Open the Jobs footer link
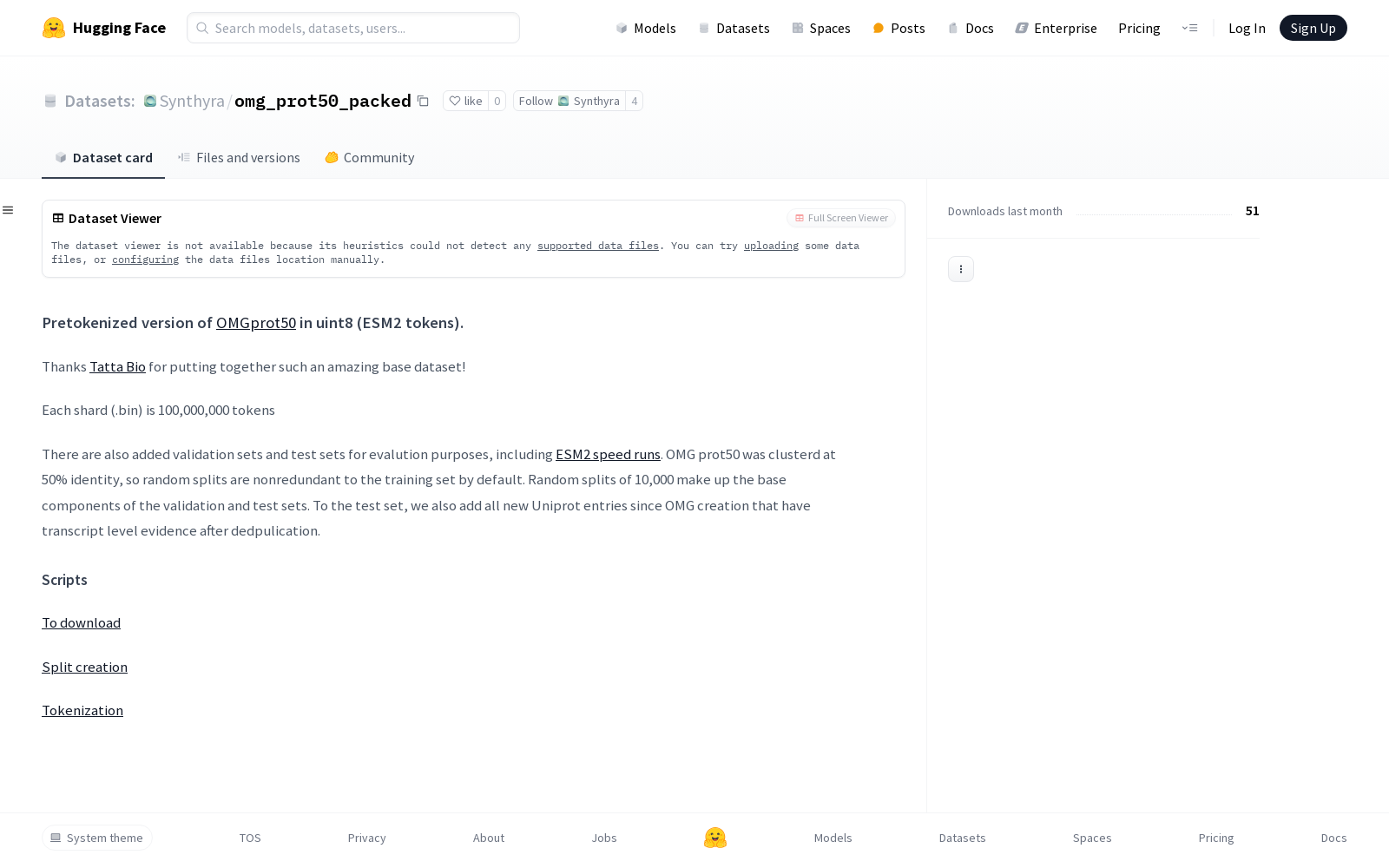This screenshot has width=1389, height=868. [604, 838]
